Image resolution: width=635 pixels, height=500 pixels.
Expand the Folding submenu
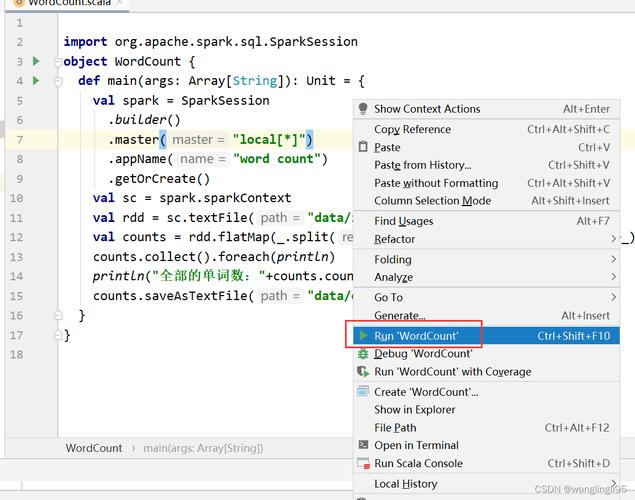(x=392, y=259)
